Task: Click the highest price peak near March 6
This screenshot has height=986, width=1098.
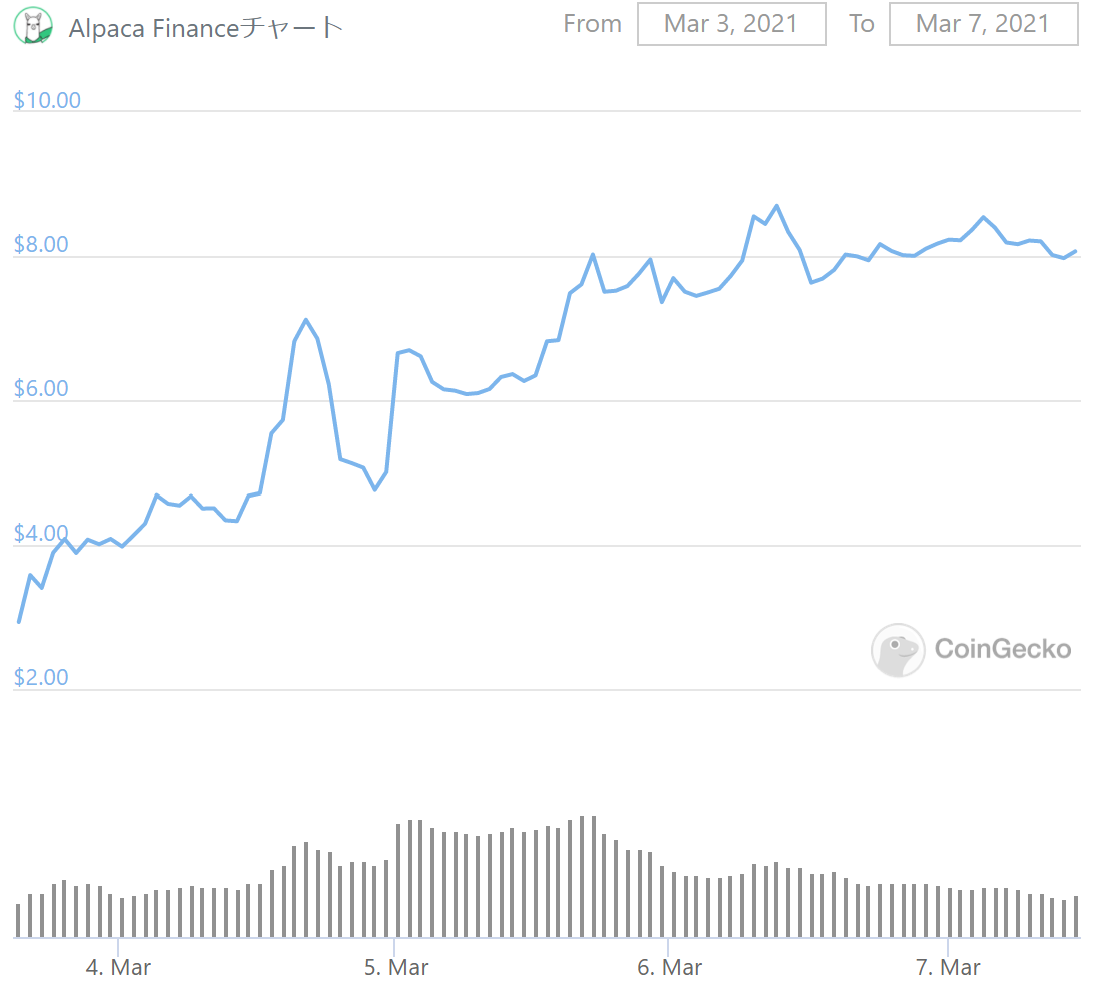Action: click(x=775, y=205)
